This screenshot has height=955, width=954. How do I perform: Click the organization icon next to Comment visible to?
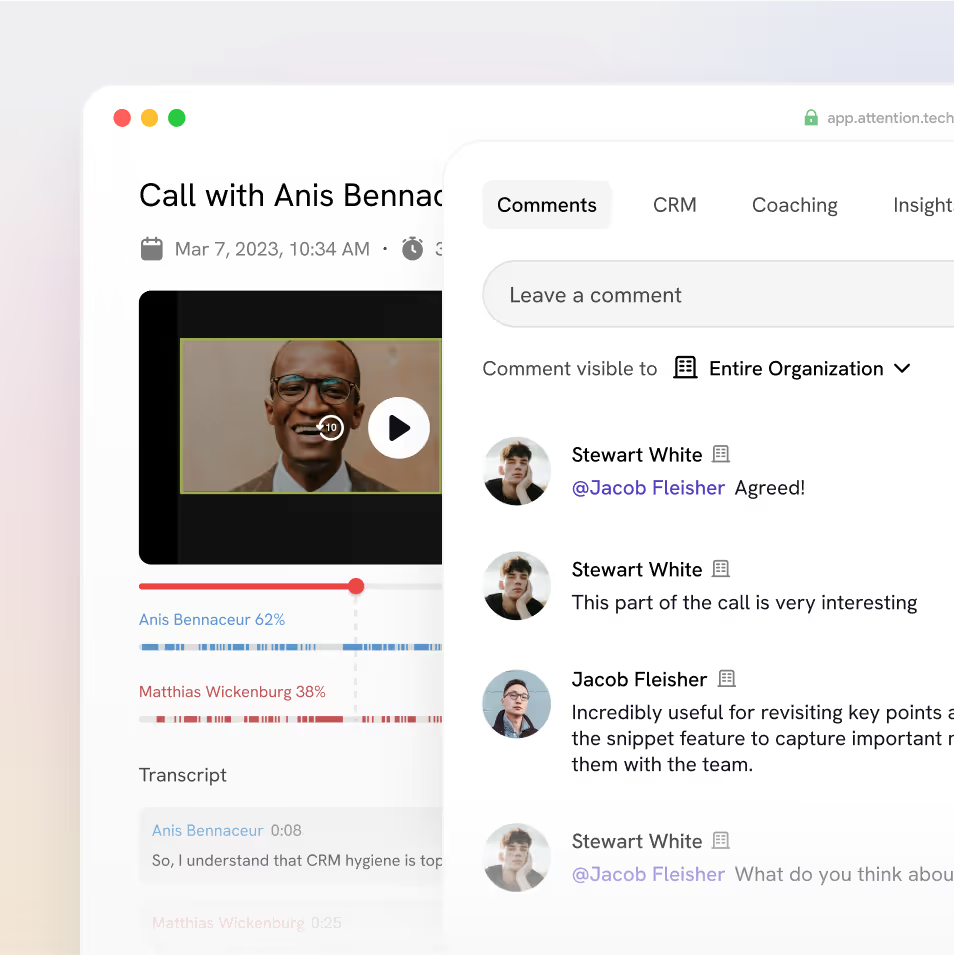[685, 368]
